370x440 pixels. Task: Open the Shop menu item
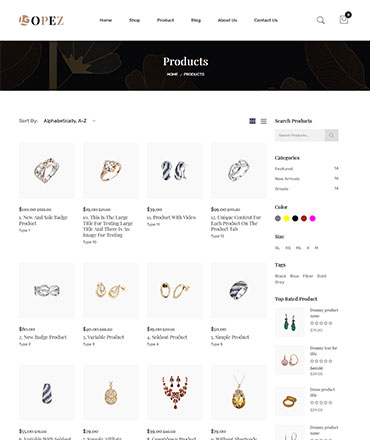pos(134,20)
